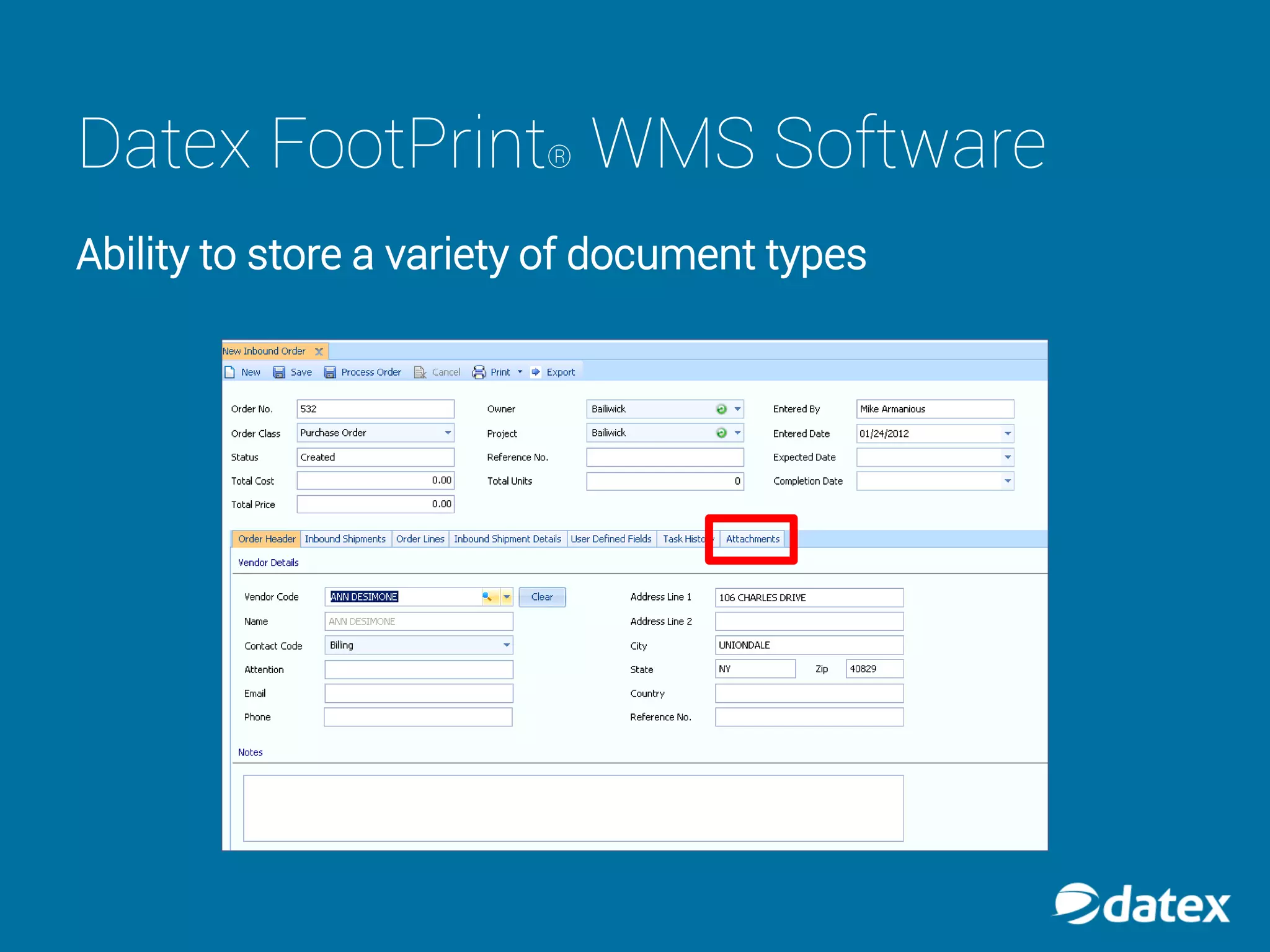Click the Cancel document icon

(420, 372)
